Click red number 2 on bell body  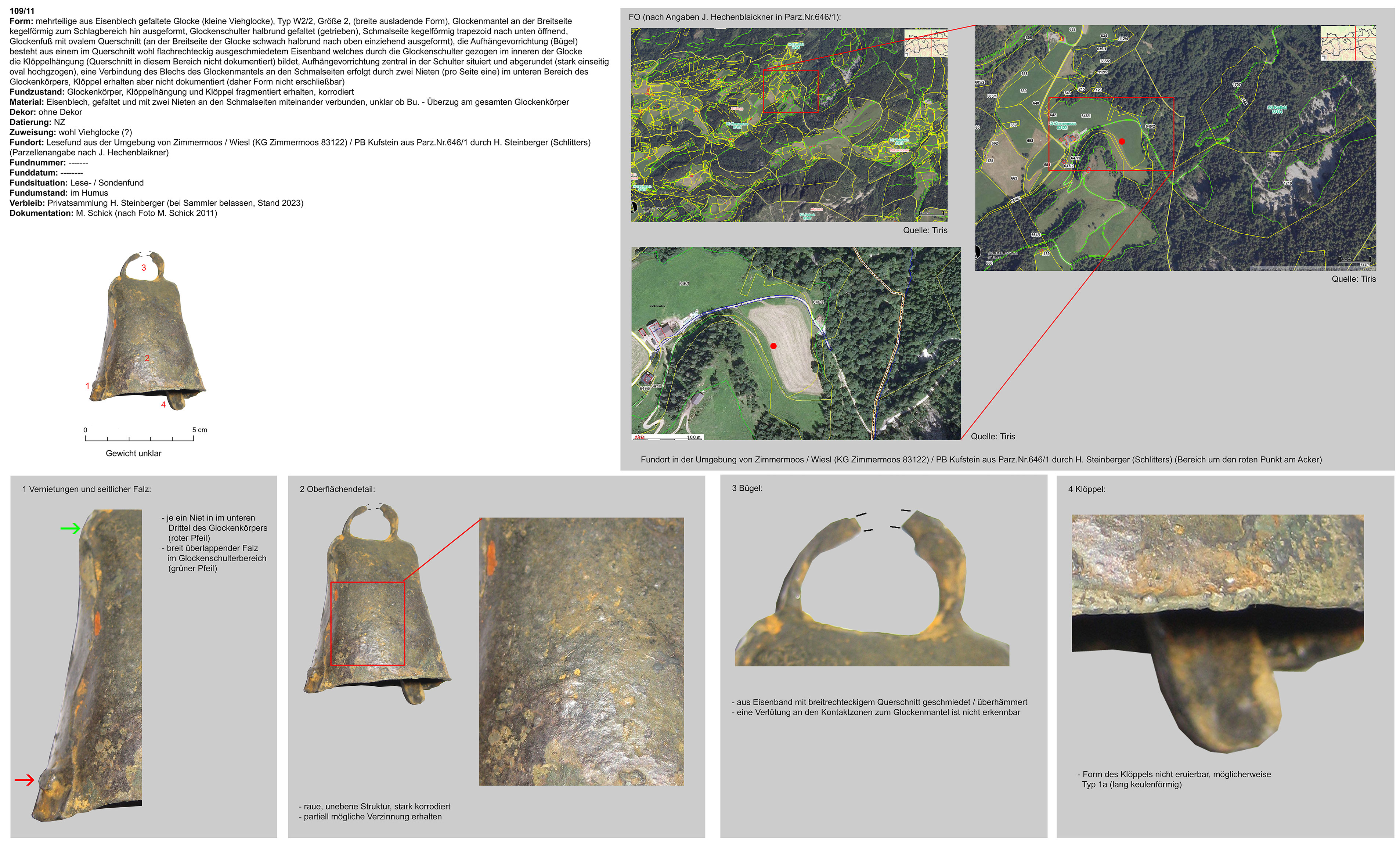coord(147,358)
